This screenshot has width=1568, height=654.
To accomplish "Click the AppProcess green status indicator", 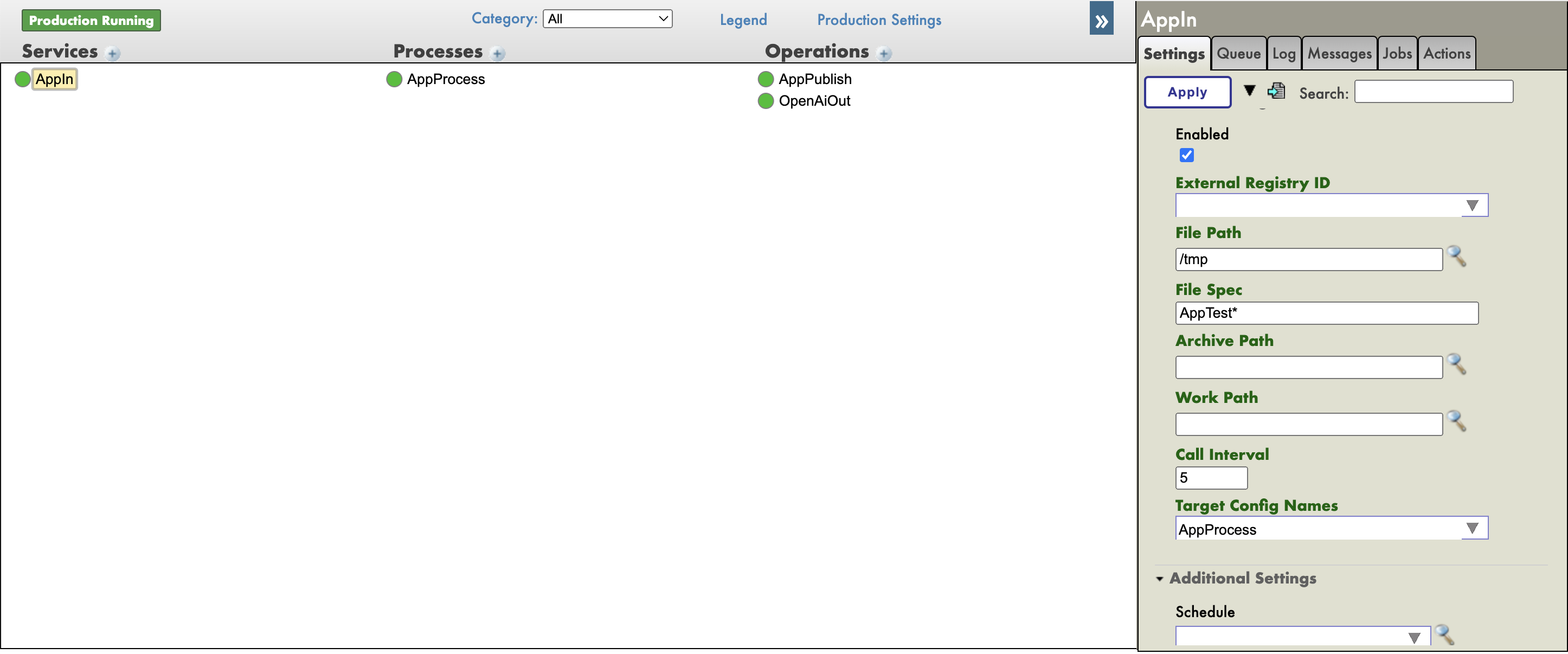I will pyautogui.click(x=394, y=79).
